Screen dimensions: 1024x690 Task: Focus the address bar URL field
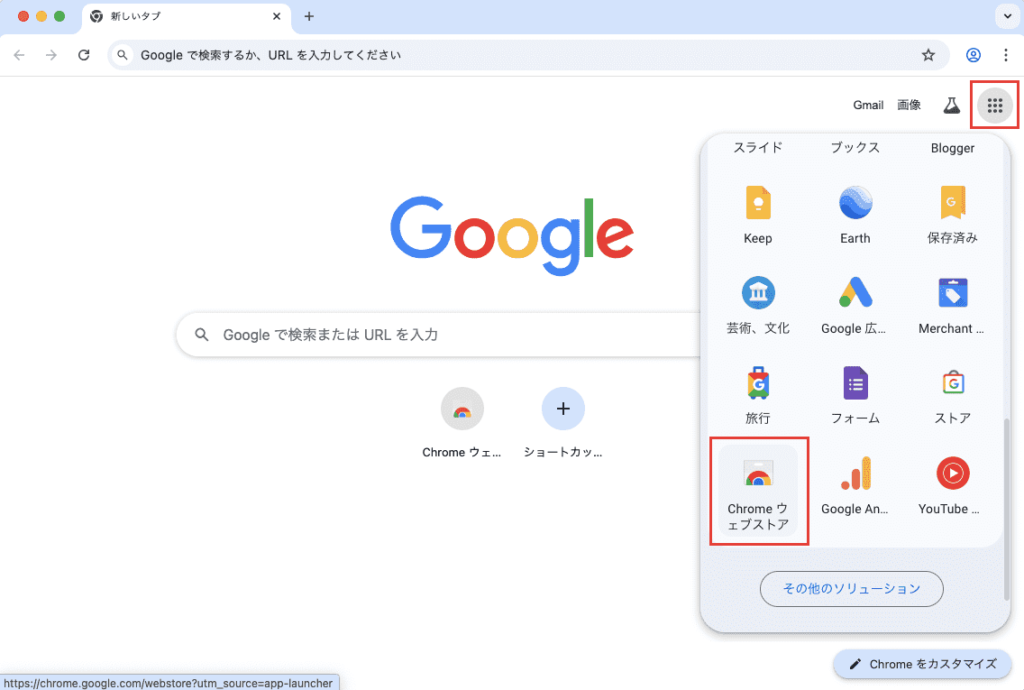(x=528, y=55)
